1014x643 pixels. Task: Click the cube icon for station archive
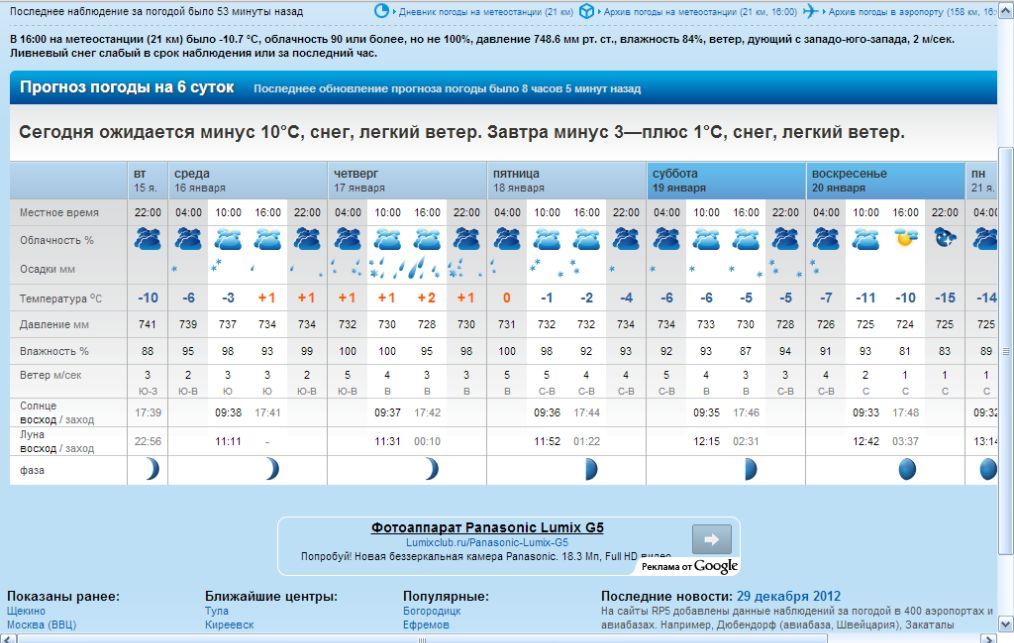pos(587,11)
